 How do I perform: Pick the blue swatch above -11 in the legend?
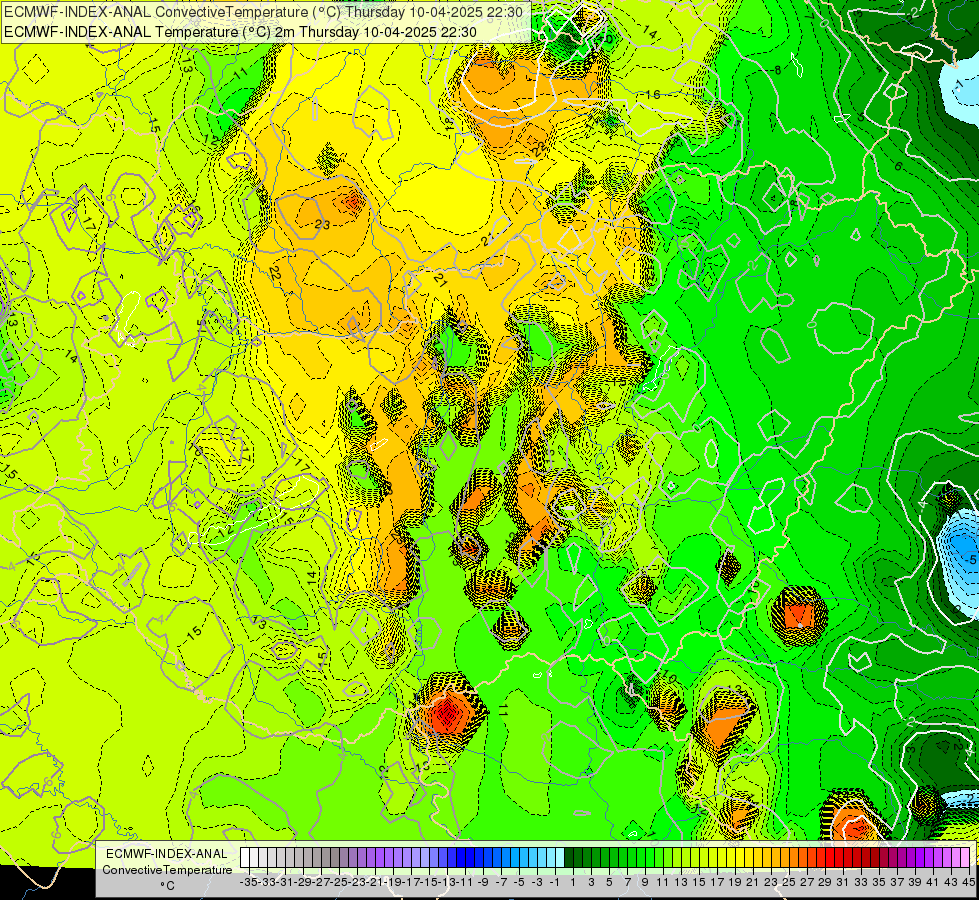pos(461,857)
